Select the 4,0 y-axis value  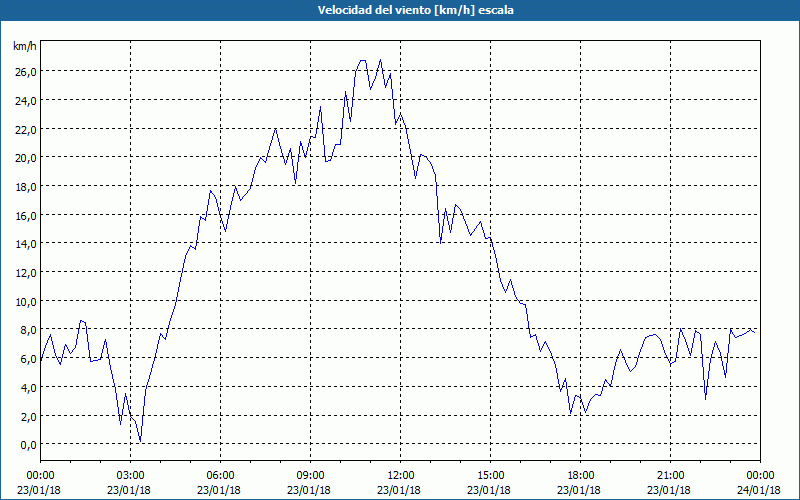point(28,388)
